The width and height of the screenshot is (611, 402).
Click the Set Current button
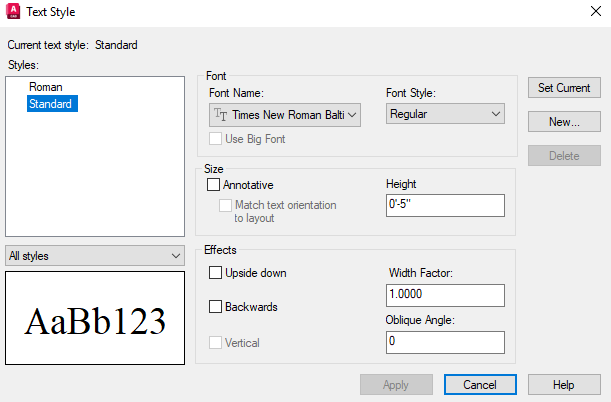pyautogui.click(x=564, y=88)
